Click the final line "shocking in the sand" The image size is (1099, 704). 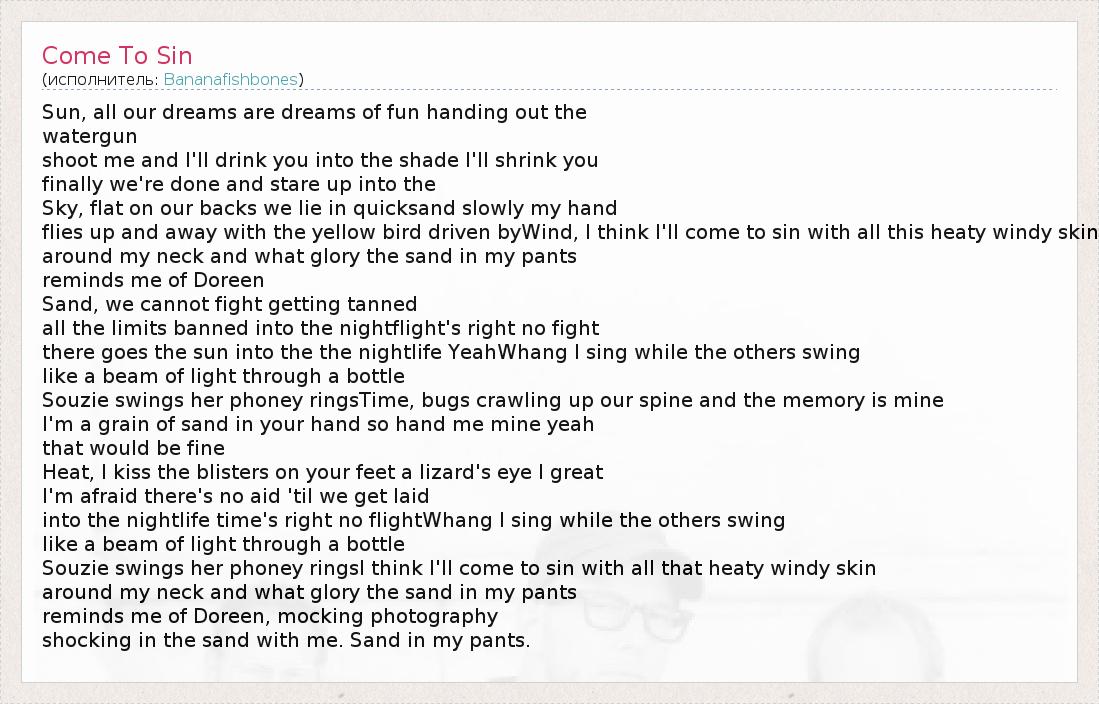pyautogui.click(x=286, y=640)
